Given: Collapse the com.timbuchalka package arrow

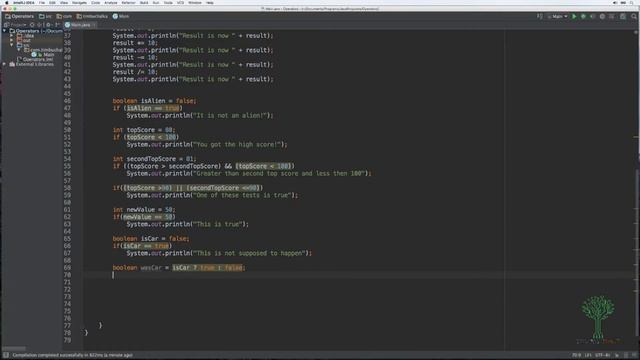Looking at the screenshot, I should tap(19, 50).
